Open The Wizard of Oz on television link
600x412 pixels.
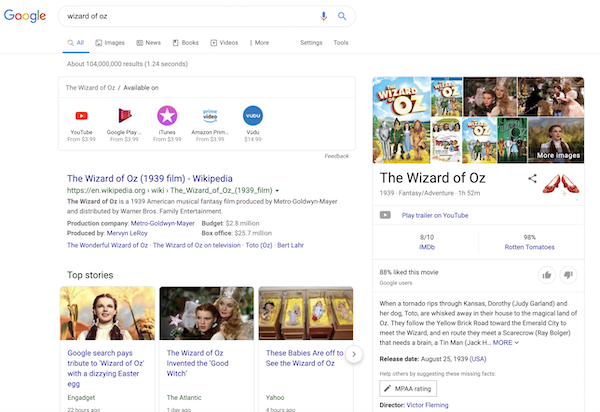197,245
